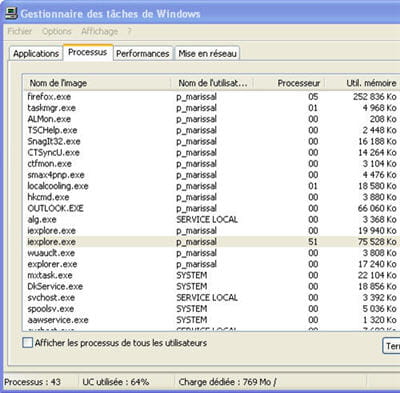Select the hkcmd.exe process
Screen dimensions: 400x393
pos(211,197)
